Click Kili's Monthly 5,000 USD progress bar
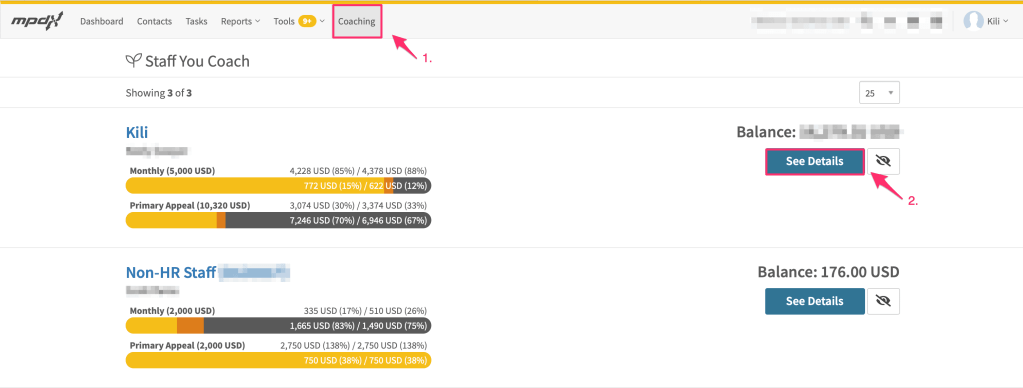 click(x=279, y=186)
